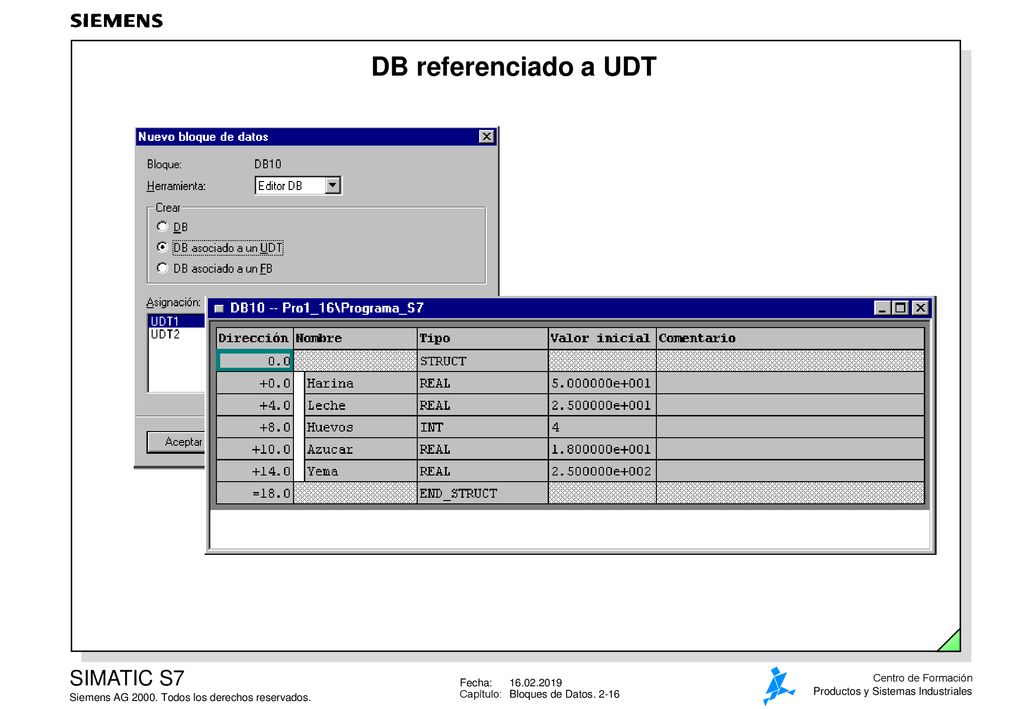Click the INT type cell for Huevos
Image resolution: width=1024 pixels, height=709 pixels.
pos(483,428)
